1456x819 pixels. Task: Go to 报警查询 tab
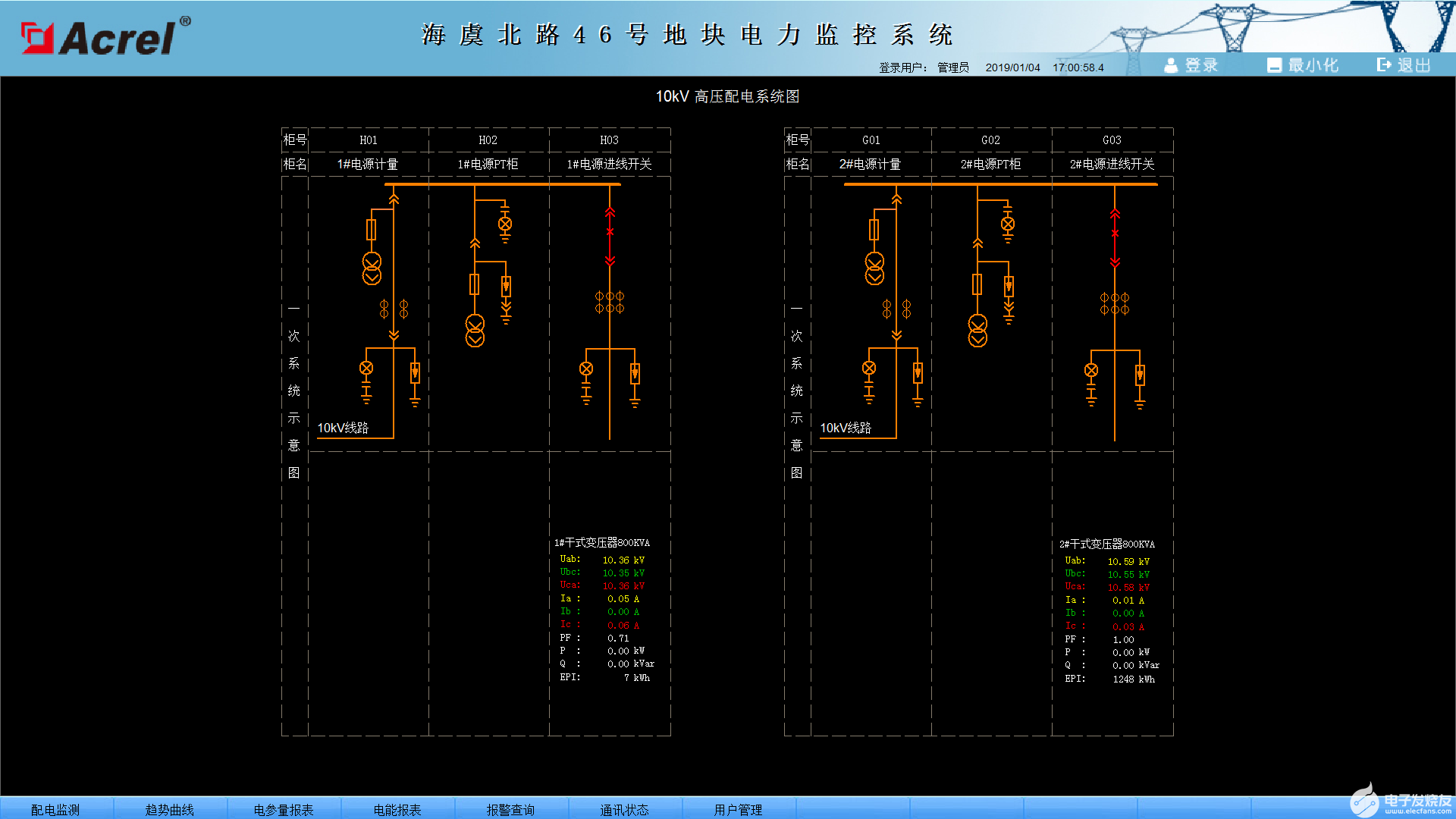click(x=510, y=809)
